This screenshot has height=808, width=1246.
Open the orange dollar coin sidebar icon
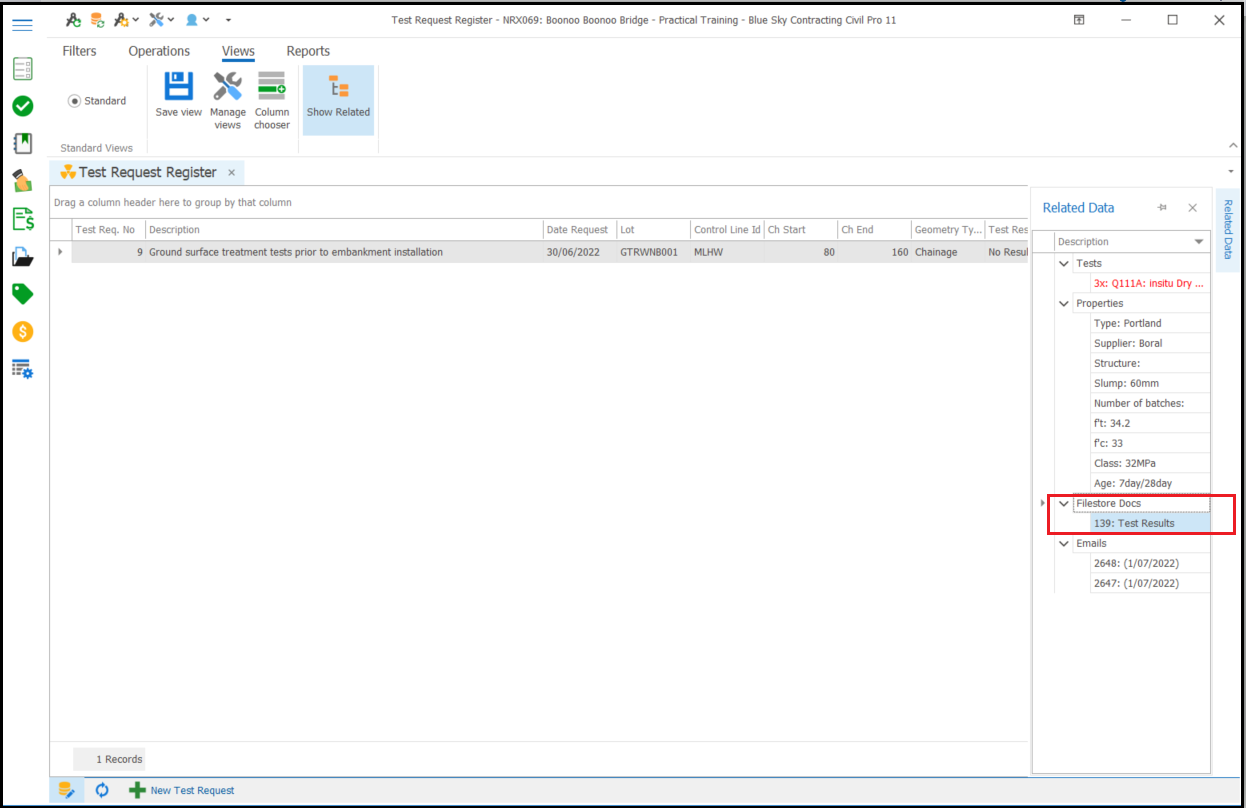(22, 332)
